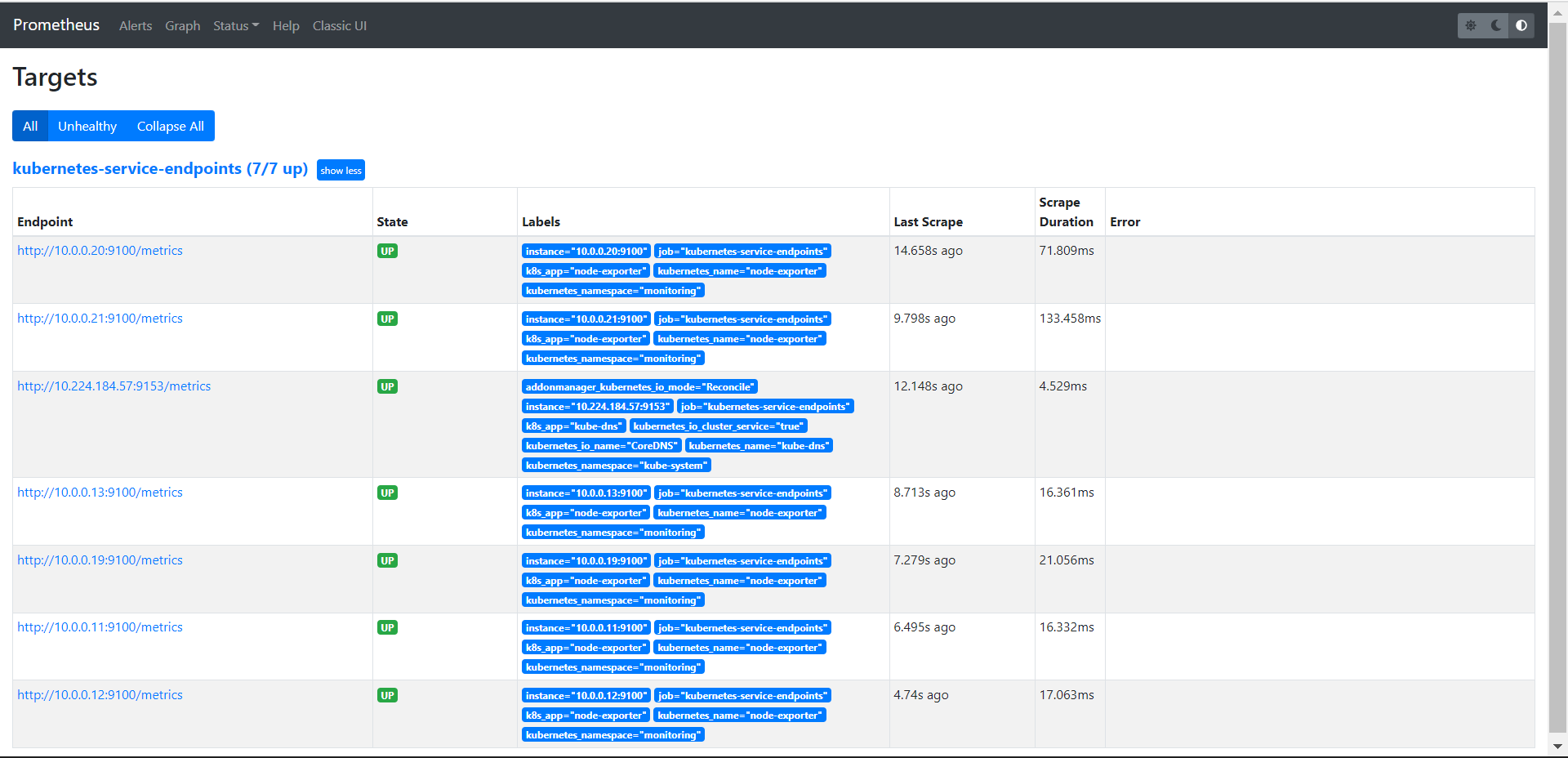
Task: Click the "12.148s ago" last scrape value
Action: point(929,386)
